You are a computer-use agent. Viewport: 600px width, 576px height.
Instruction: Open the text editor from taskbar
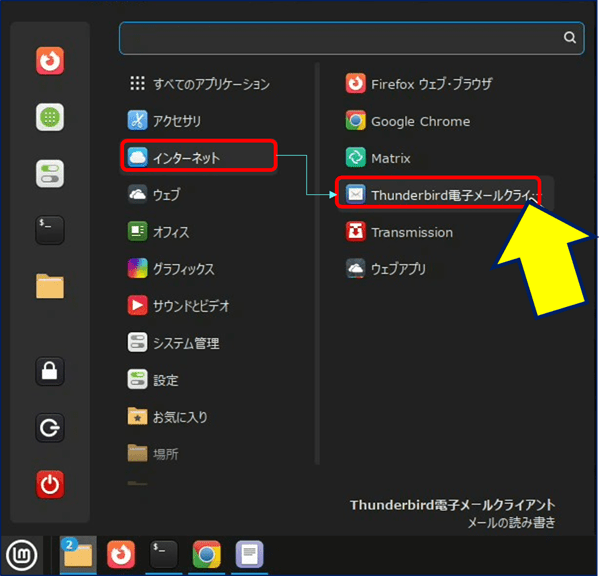click(249, 555)
